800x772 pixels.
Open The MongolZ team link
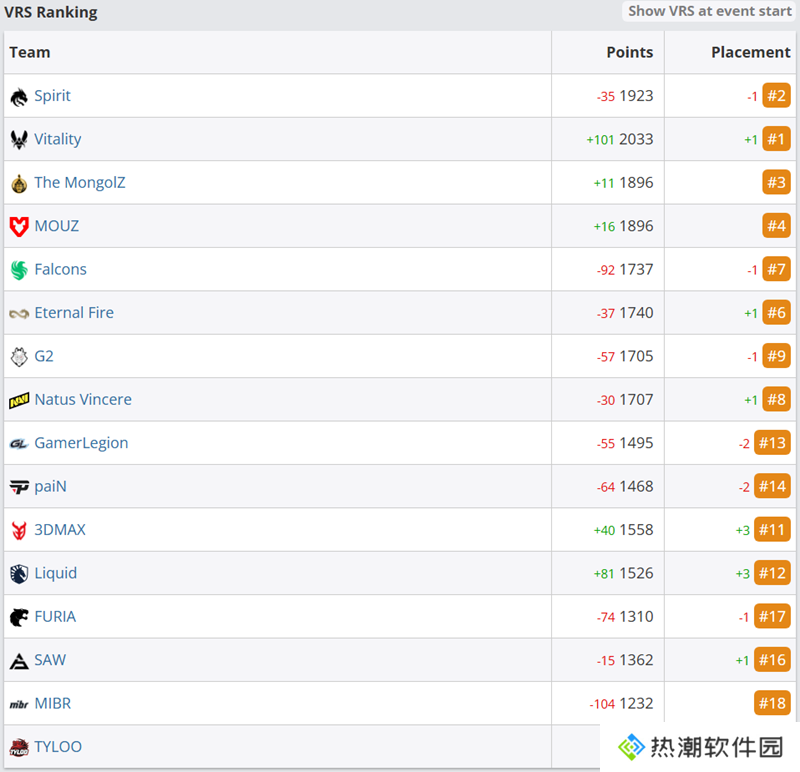pyautogui.click(x=80, y=183)
